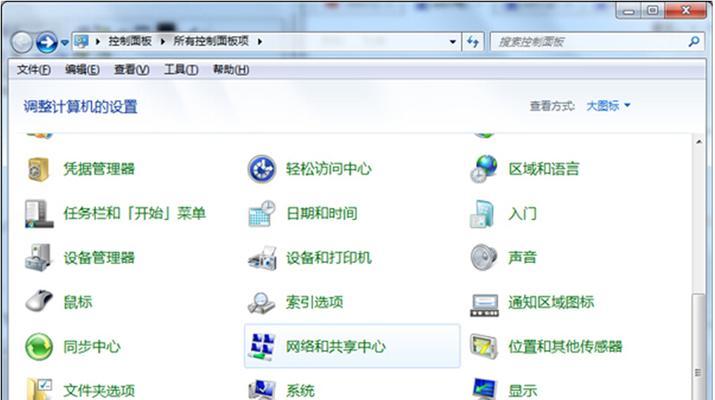This screenshot has width=715, height=400.
Task: Open the 文件夹选项 link
Action: (x=99, y=391)
